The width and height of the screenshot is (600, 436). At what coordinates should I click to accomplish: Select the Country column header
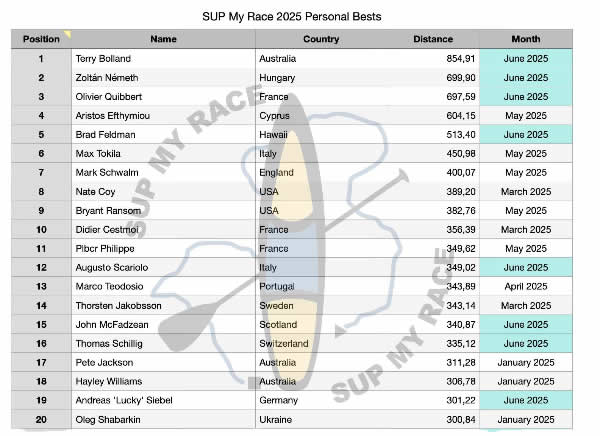coord(320,40)
